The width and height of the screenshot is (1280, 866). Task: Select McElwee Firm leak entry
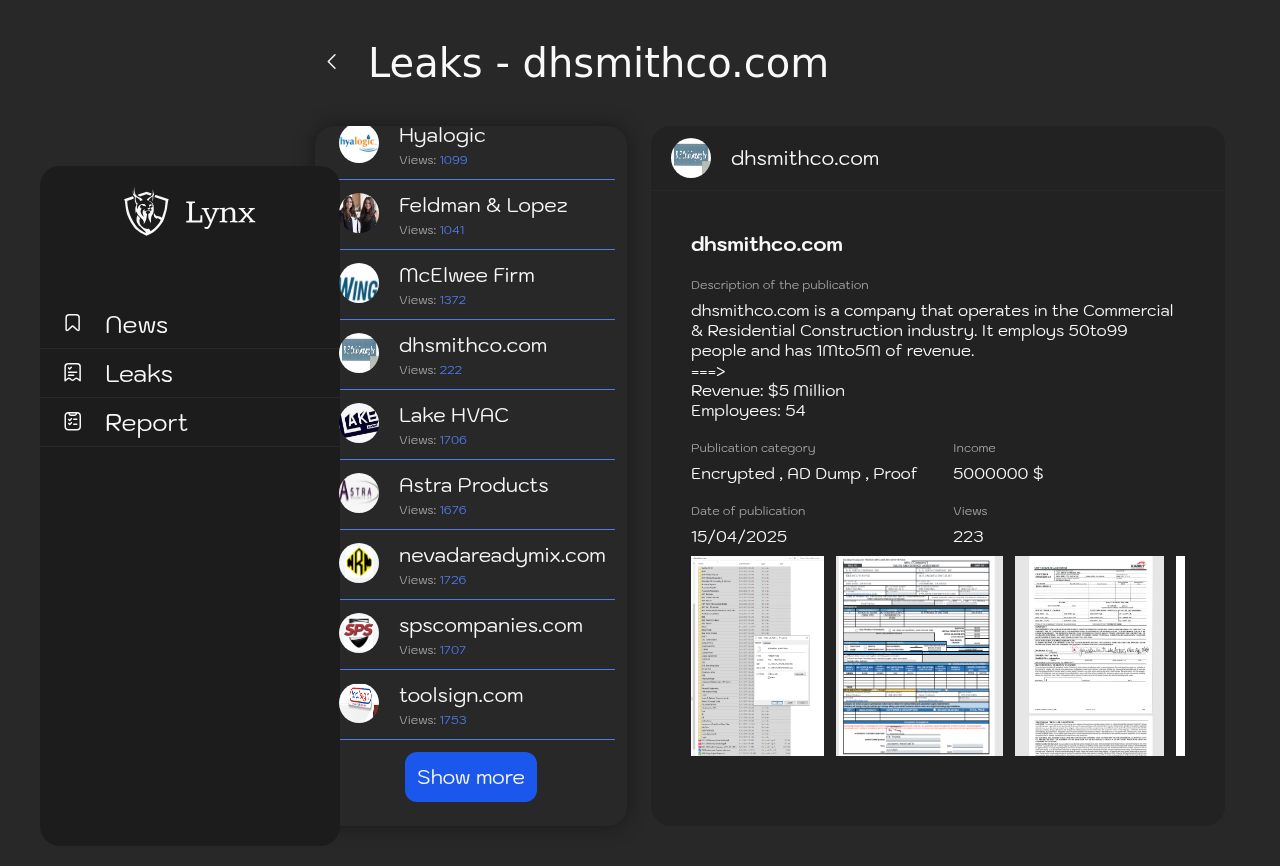point(477,285)
